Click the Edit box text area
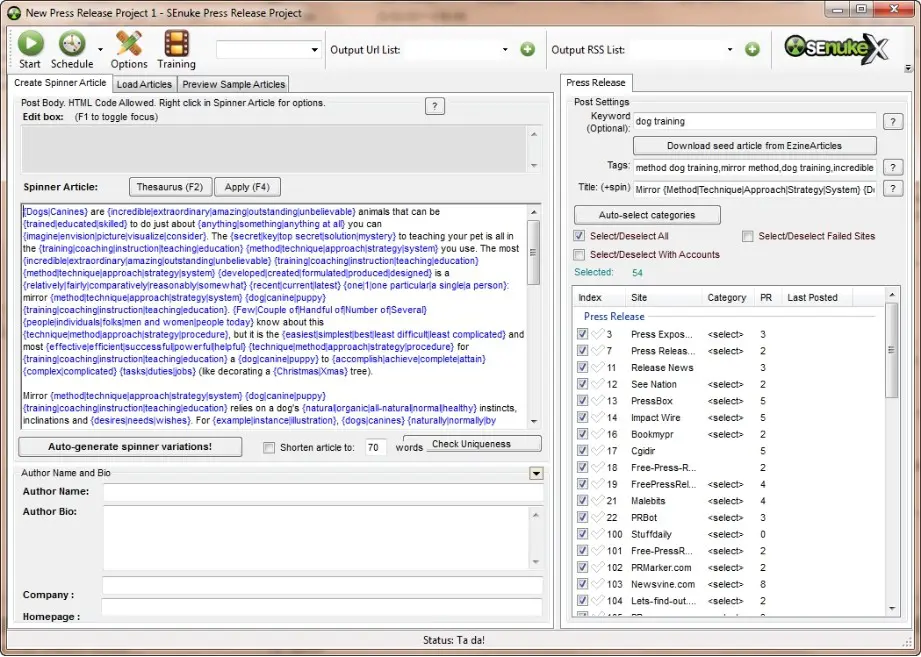This screenshot has width=921, height=657. pos(274,149)
